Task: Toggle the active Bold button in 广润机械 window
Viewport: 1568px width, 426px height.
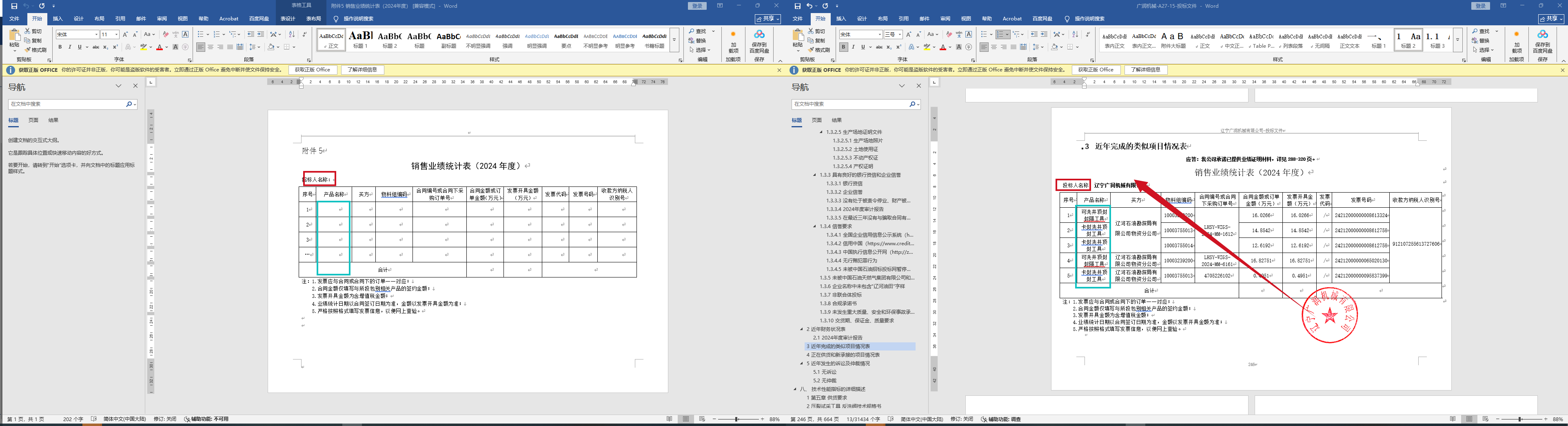Action: point(843,47)
